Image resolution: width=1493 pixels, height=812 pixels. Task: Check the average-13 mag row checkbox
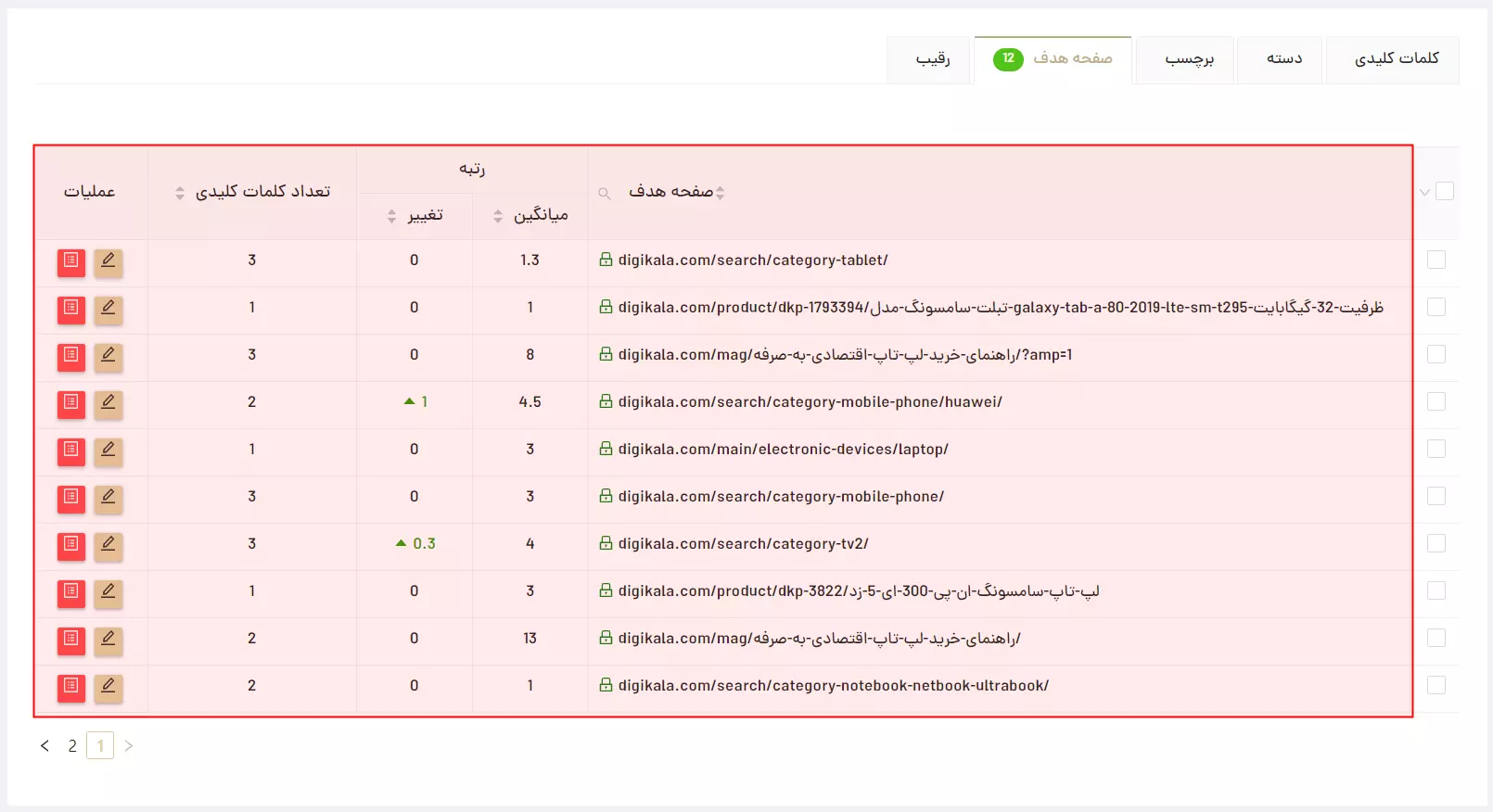[x=1436, y=638]
